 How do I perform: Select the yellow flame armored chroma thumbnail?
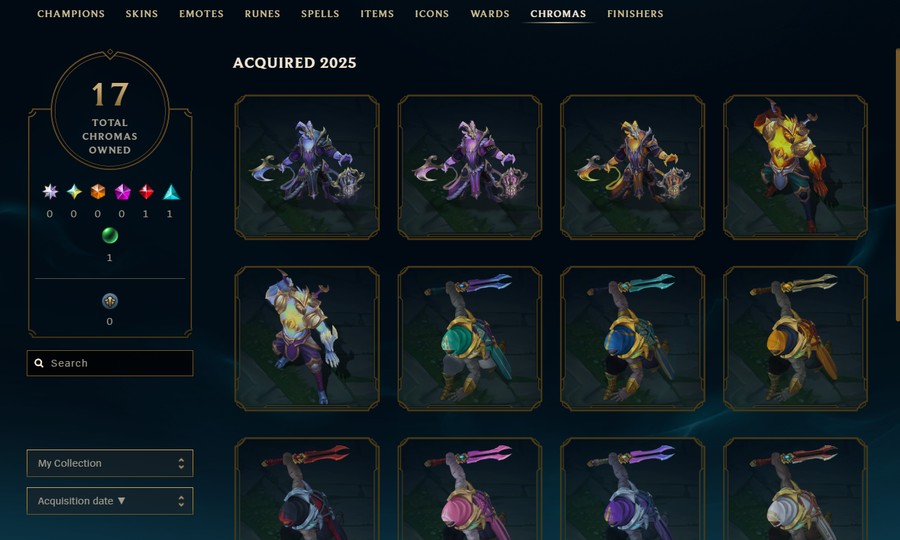[795, 167]
